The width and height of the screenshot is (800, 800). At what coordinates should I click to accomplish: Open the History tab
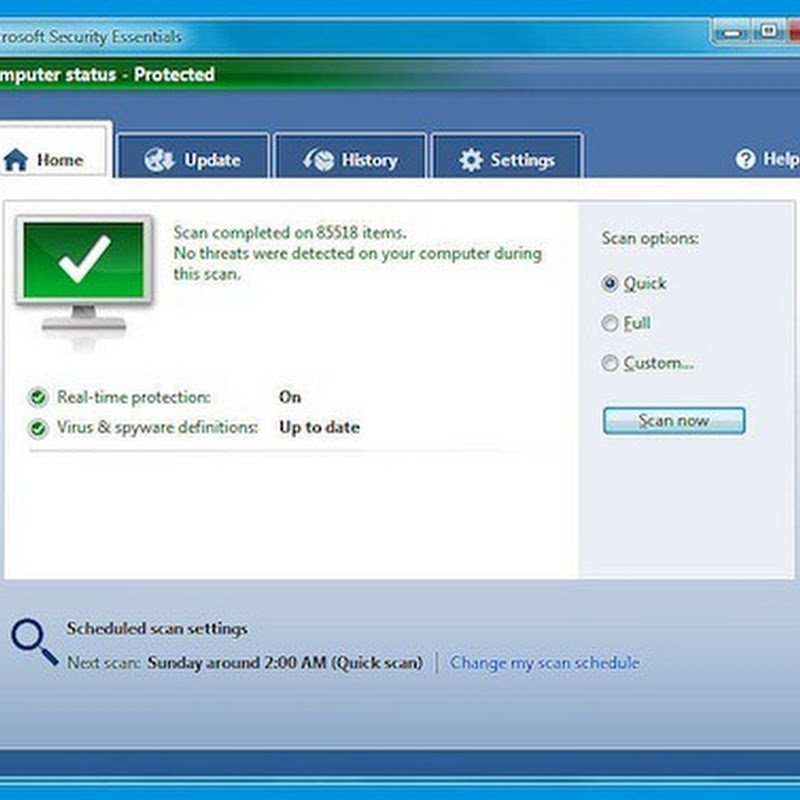point(350,156)
